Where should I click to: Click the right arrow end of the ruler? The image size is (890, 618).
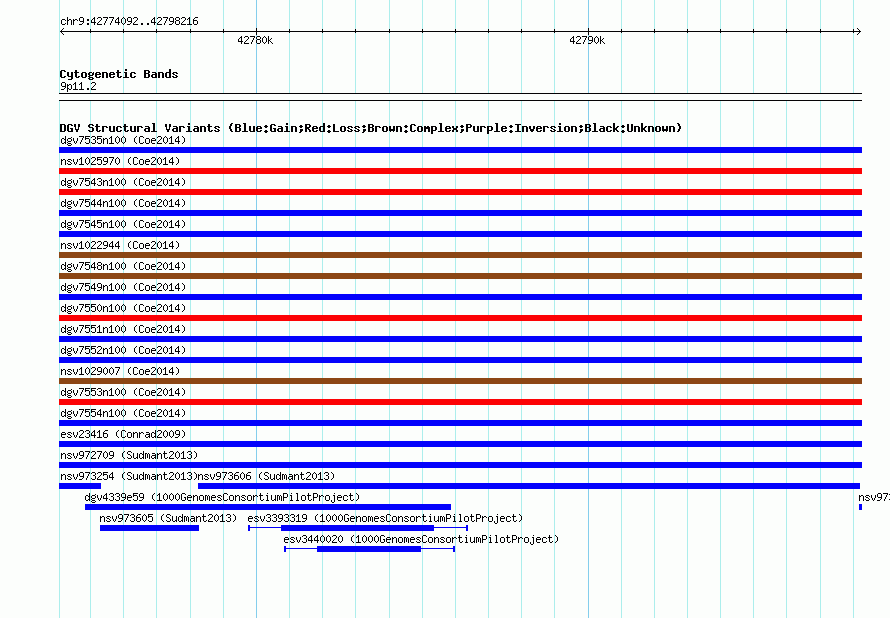[858, 31]
